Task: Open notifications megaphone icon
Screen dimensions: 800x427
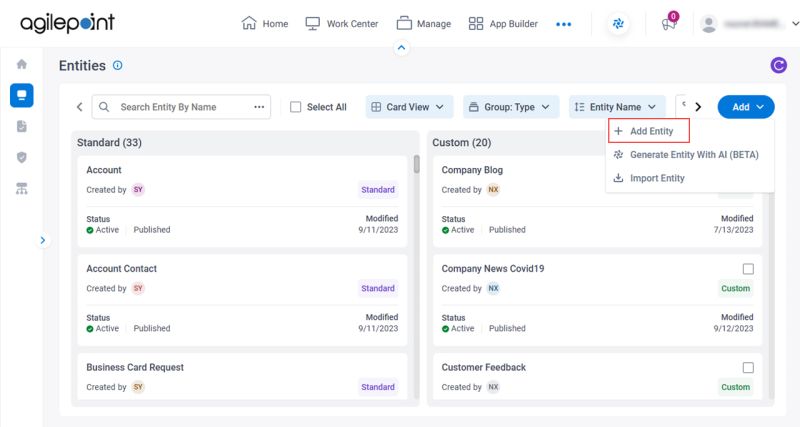Action: point(669,23)
